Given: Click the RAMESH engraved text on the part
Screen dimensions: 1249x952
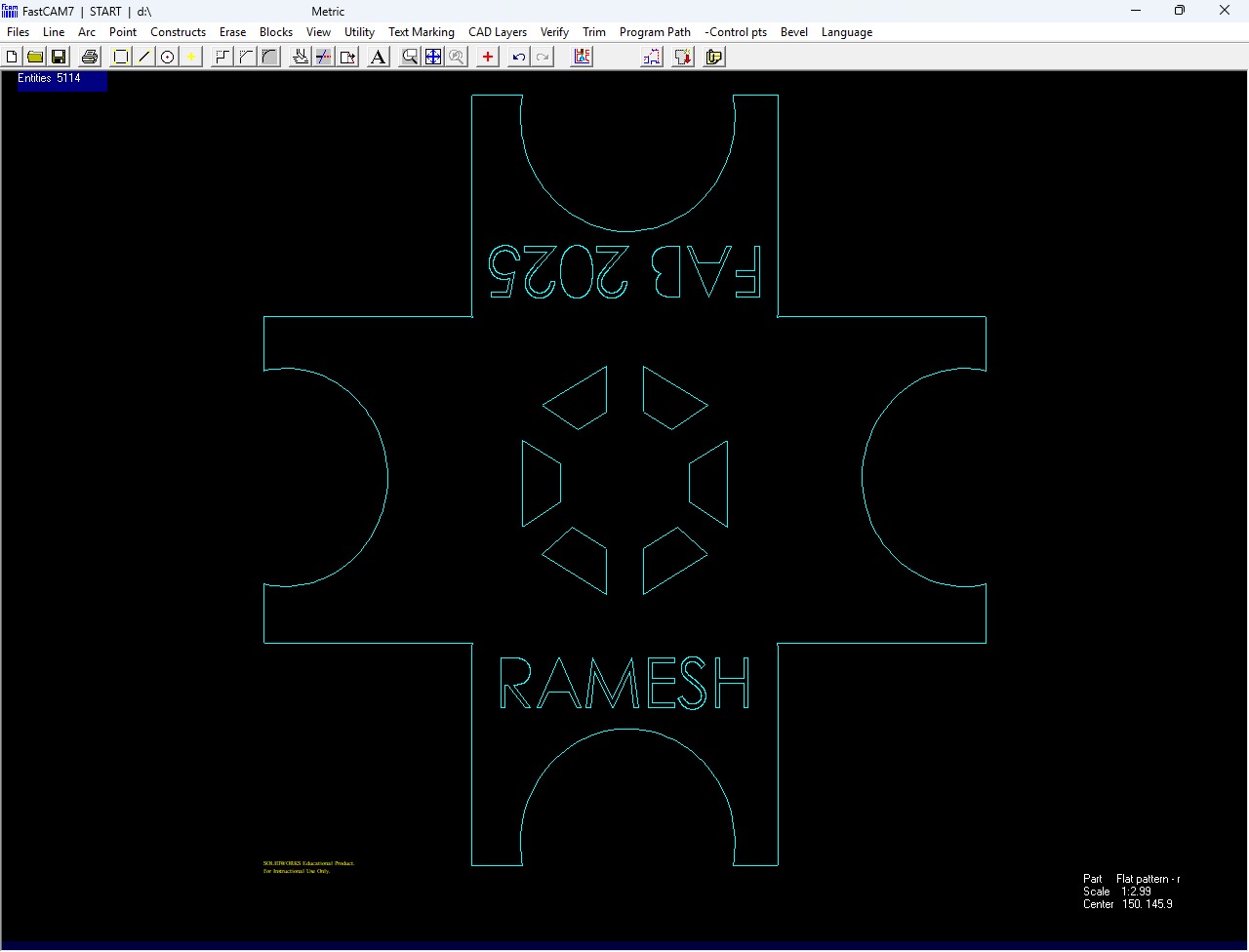Looking at the screenshot, I should tap(624, 683).
